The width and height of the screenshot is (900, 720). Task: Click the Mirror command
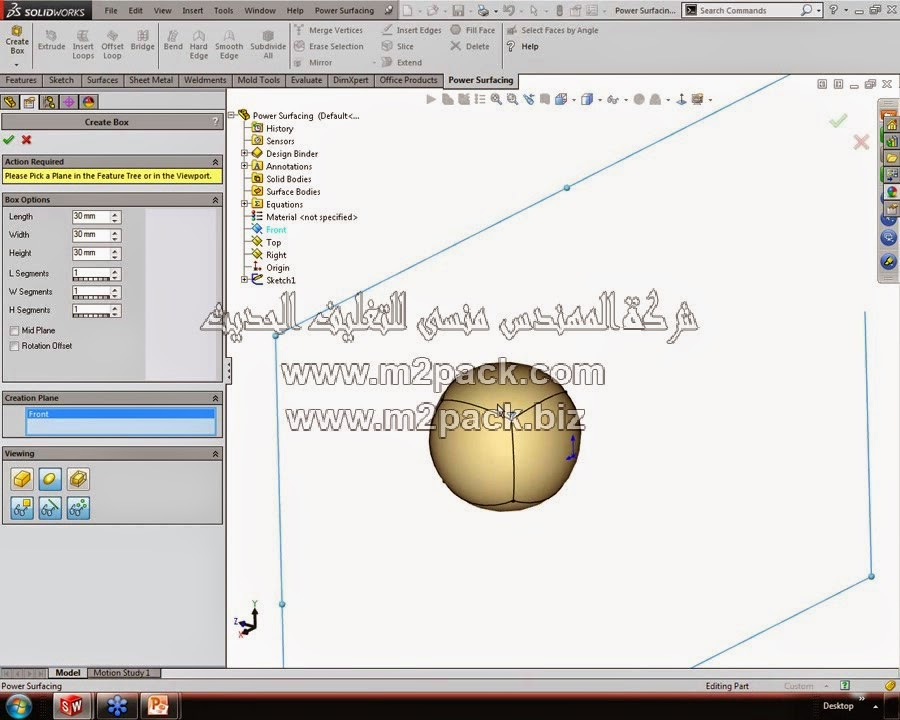(313, 63)
